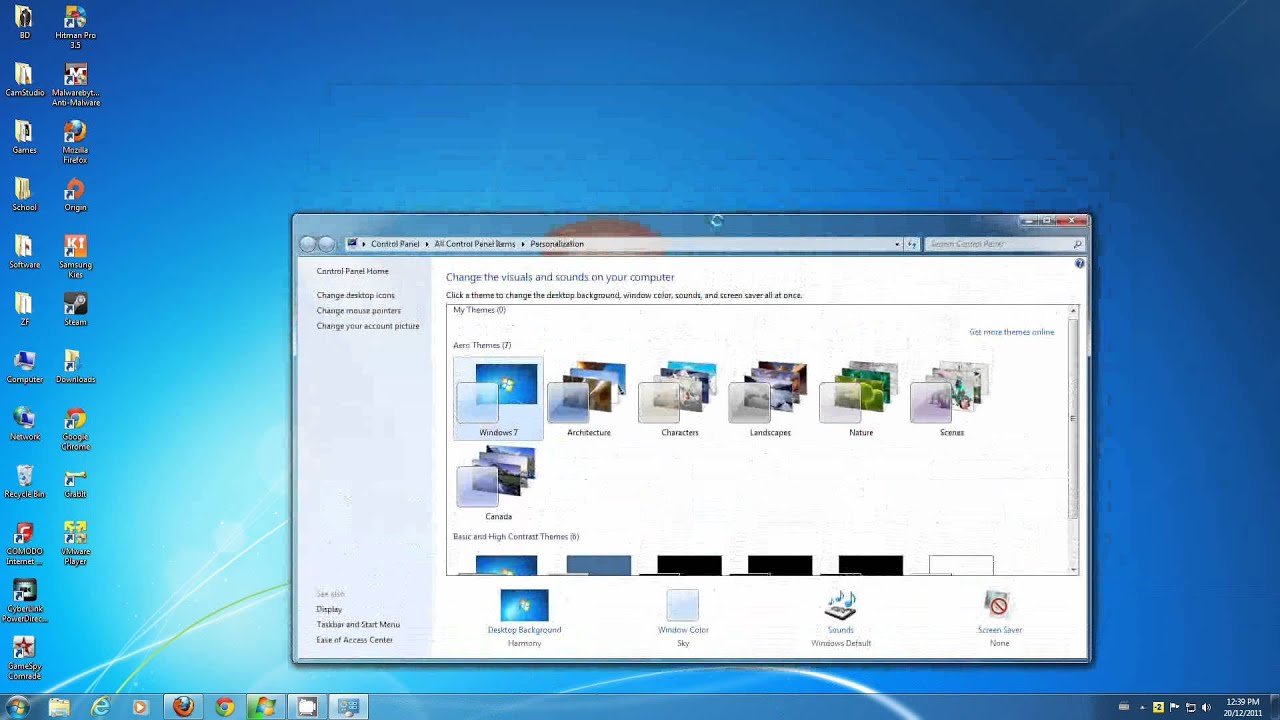1280x720 pixels.
Task: Refresh the Control Panel address bar
Action: click(912, 244)
